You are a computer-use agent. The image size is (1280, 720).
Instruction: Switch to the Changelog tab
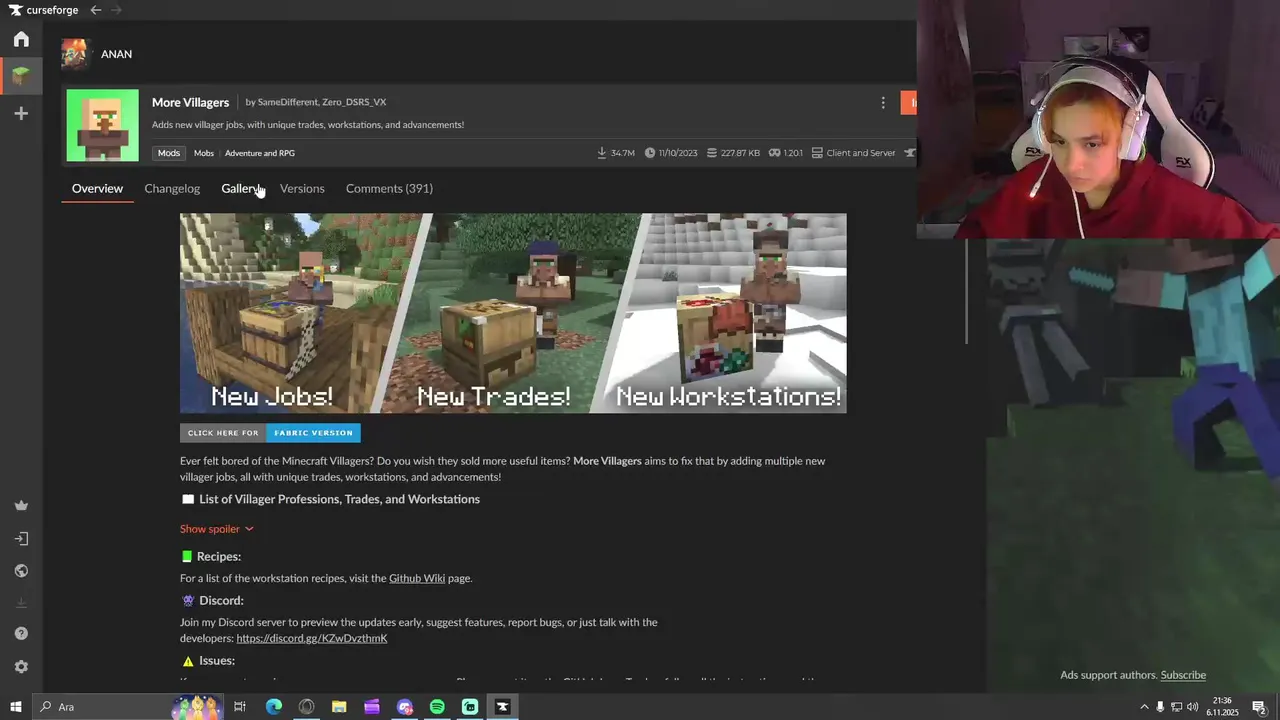tap(172, 188)
